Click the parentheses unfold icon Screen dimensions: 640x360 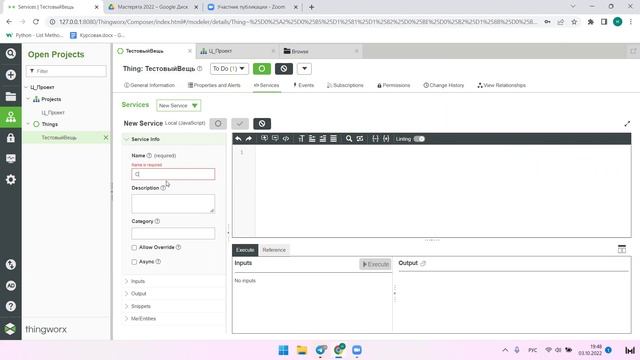pos(386,139)
